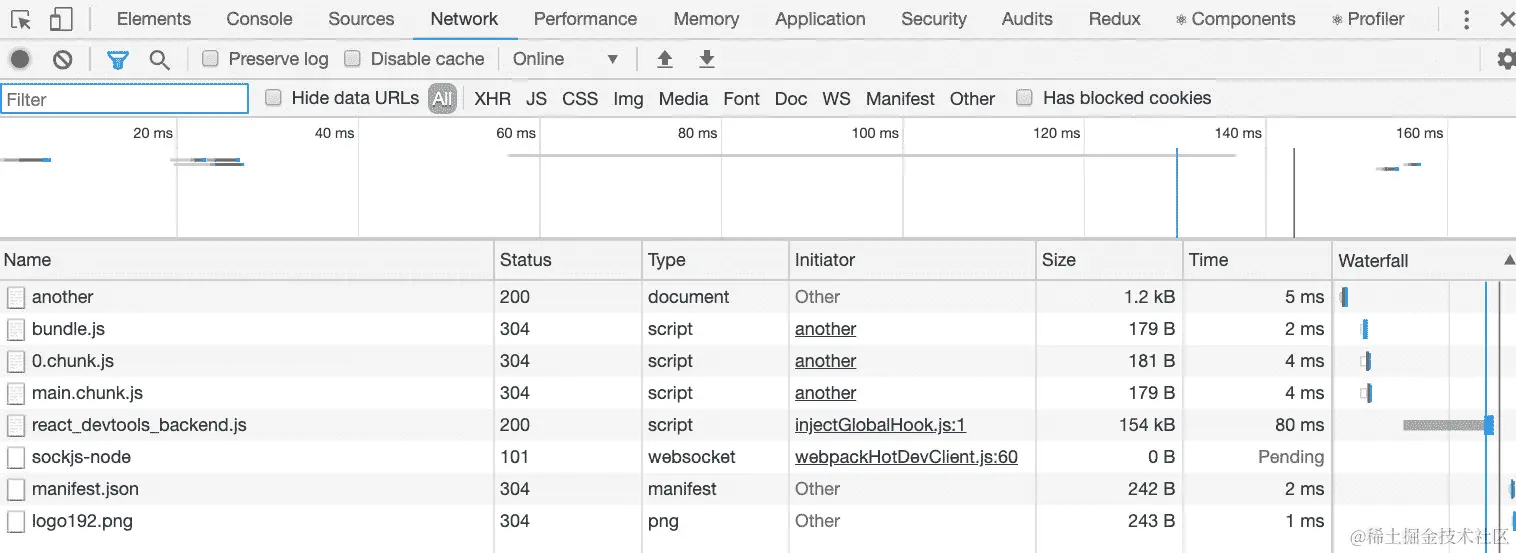Image resolution: width=1516 pixels, height=553 pixels.
Task: Sort requests by Name column header
Action: click(247, 260)
